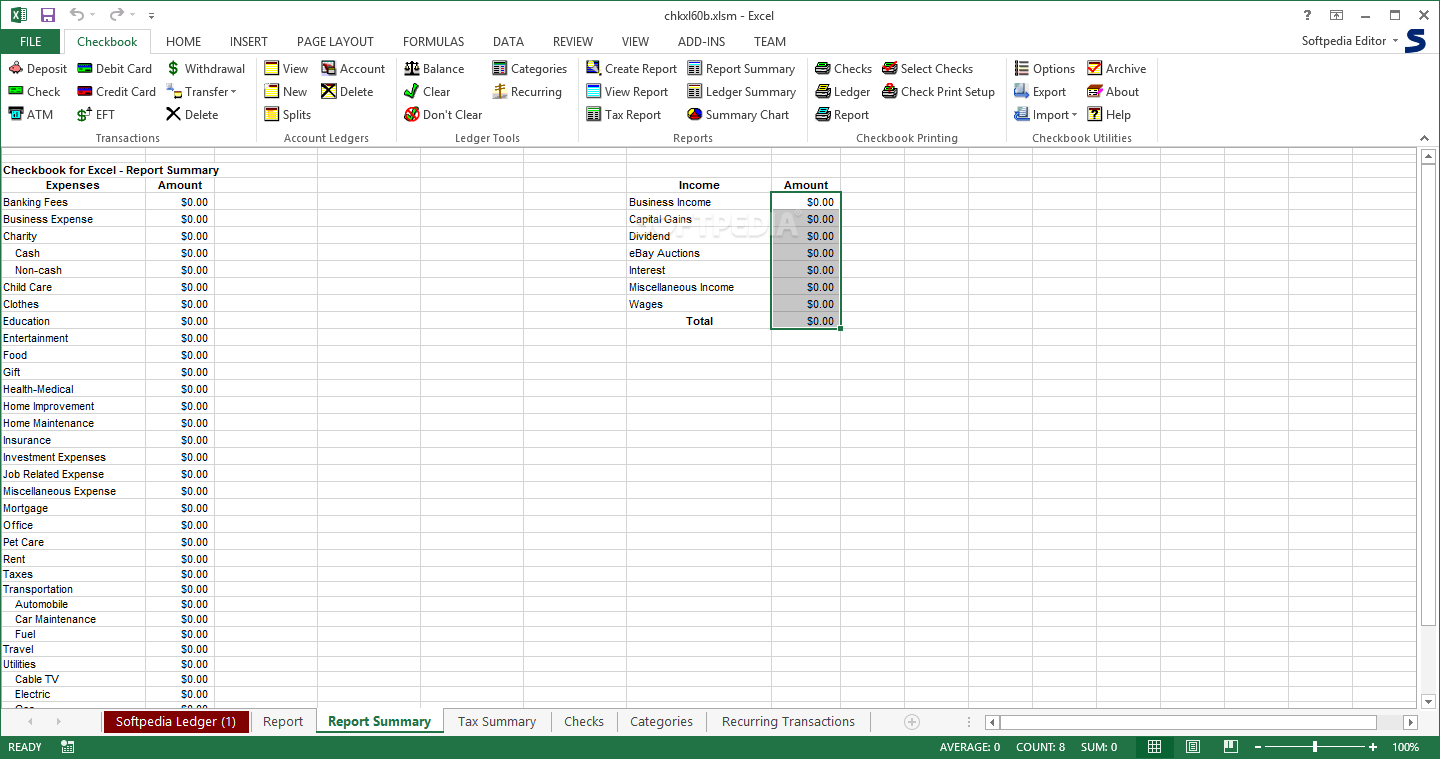Open Check Print Setup
The image size is (1440, 759).
click(939, 92)
